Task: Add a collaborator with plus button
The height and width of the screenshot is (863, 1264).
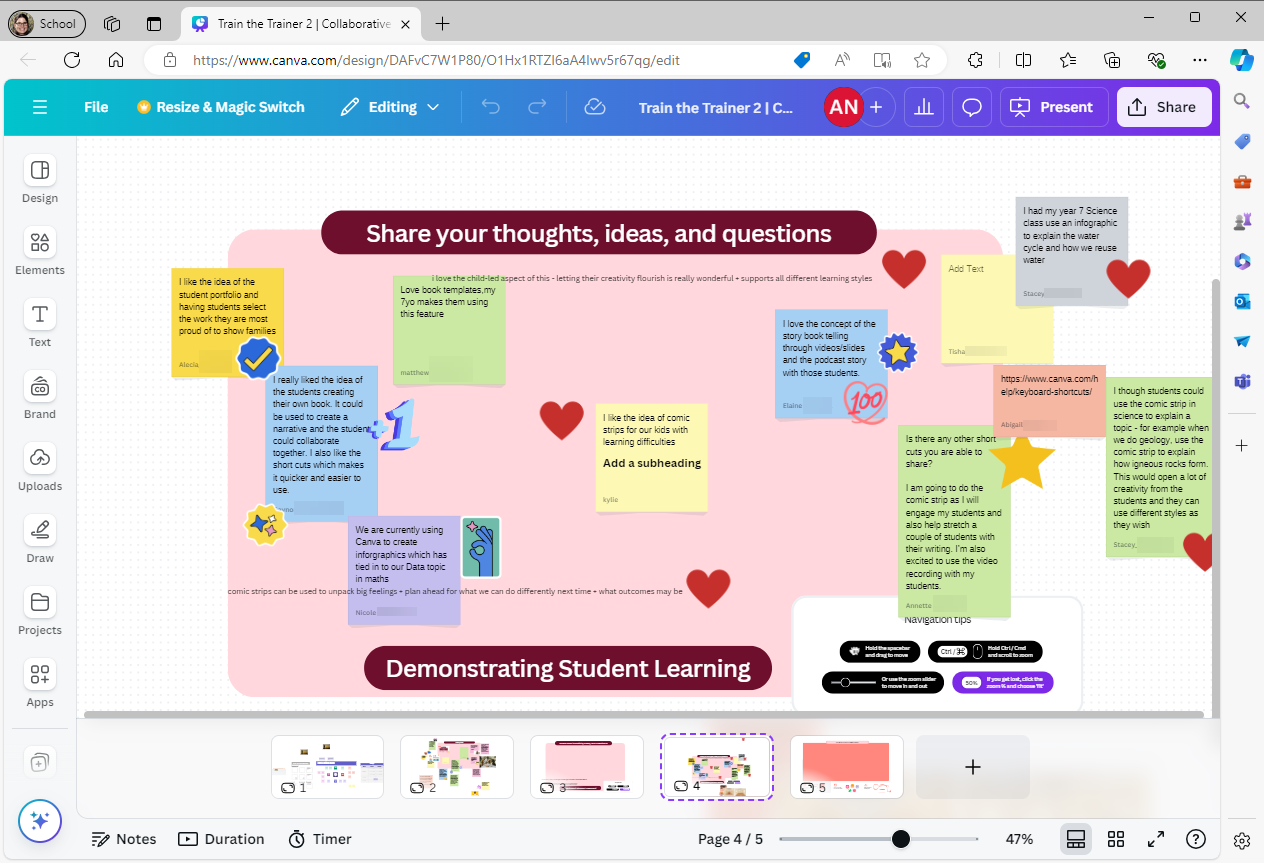Action: pos(876,107)
